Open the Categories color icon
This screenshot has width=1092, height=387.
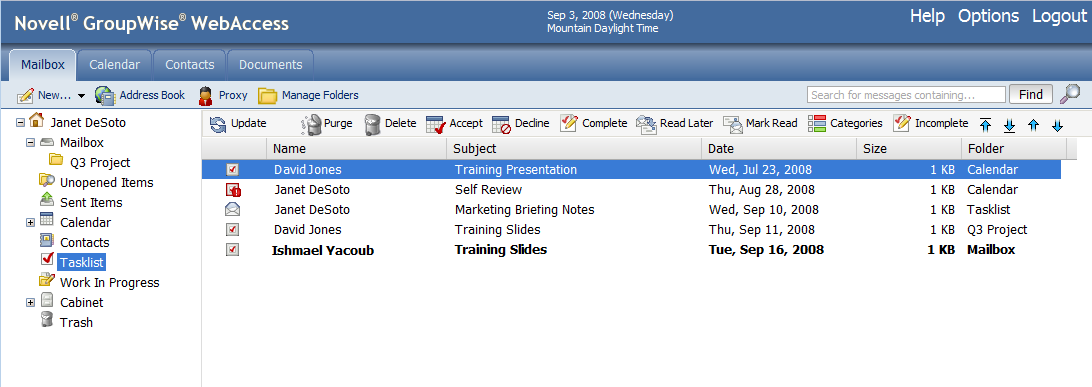pyautogui.click(x=817, y=123)
